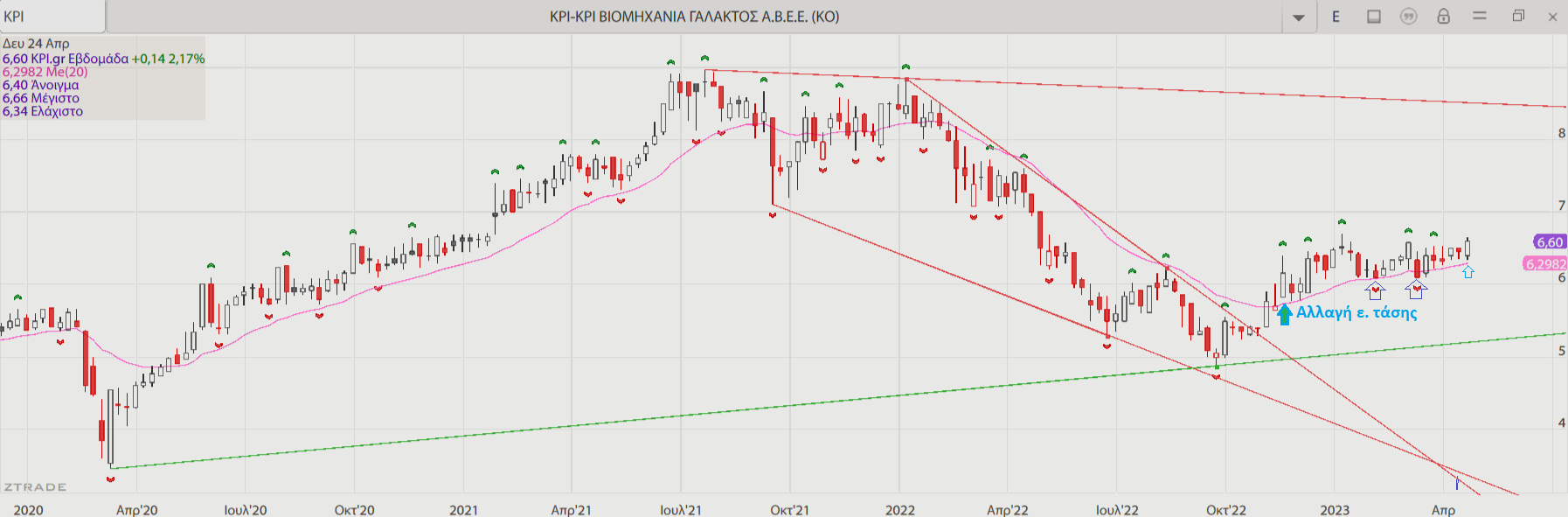Click the 'Απρ'22' time axis label
Viewport: 1568px width, 517px height.
pos(1007,509)
